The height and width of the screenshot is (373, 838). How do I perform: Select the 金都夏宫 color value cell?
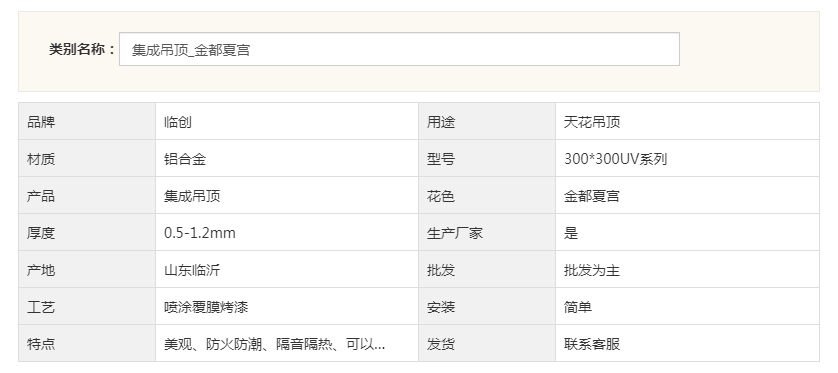coord(687,196)
